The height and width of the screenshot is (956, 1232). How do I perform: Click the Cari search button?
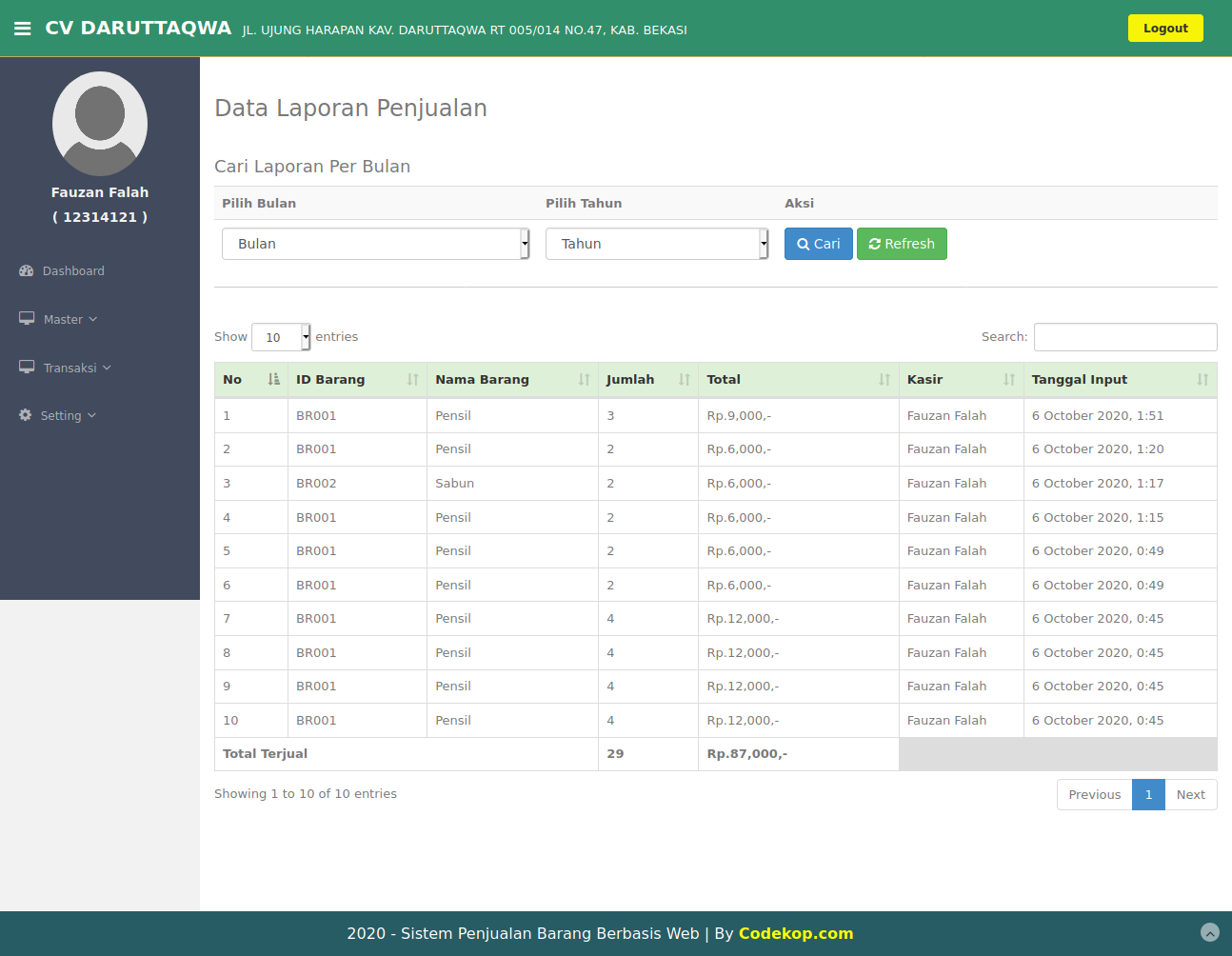pos(819,244)
